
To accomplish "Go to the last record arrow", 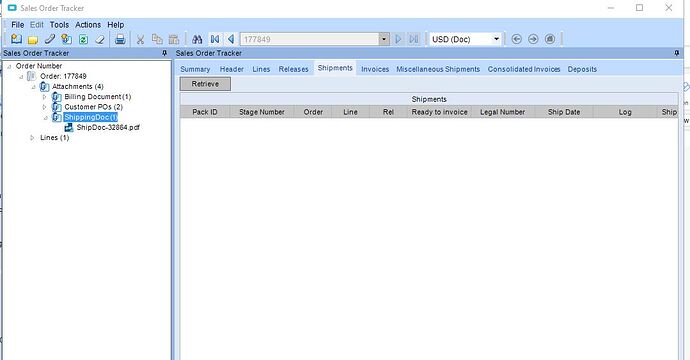I will coord(414,39).
